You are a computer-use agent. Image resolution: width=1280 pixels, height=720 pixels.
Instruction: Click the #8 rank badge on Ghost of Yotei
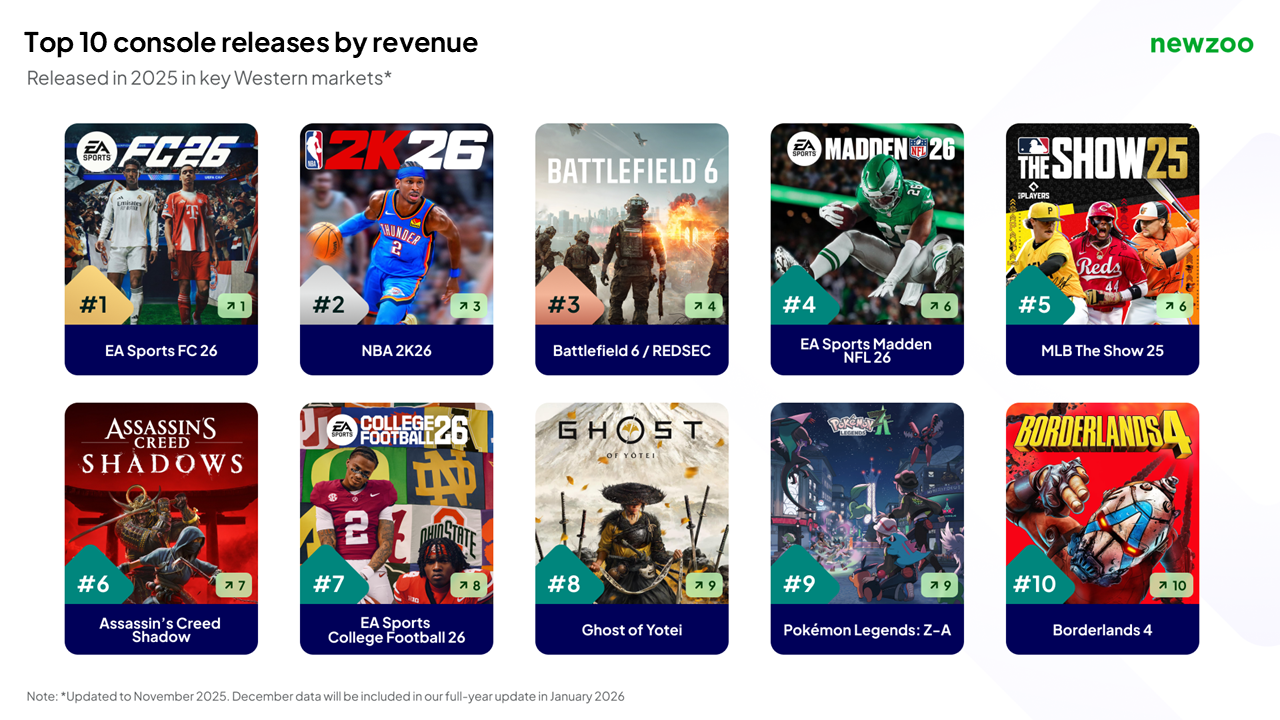pos(564,579)
